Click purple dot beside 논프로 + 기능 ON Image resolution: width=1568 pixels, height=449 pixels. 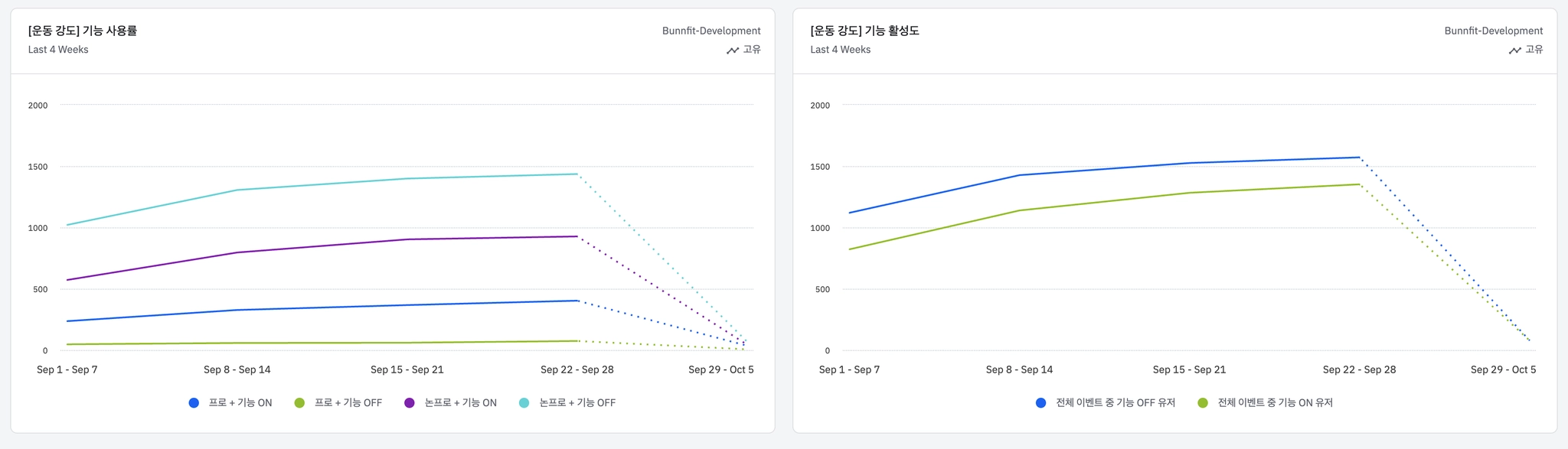coord(410,403)
